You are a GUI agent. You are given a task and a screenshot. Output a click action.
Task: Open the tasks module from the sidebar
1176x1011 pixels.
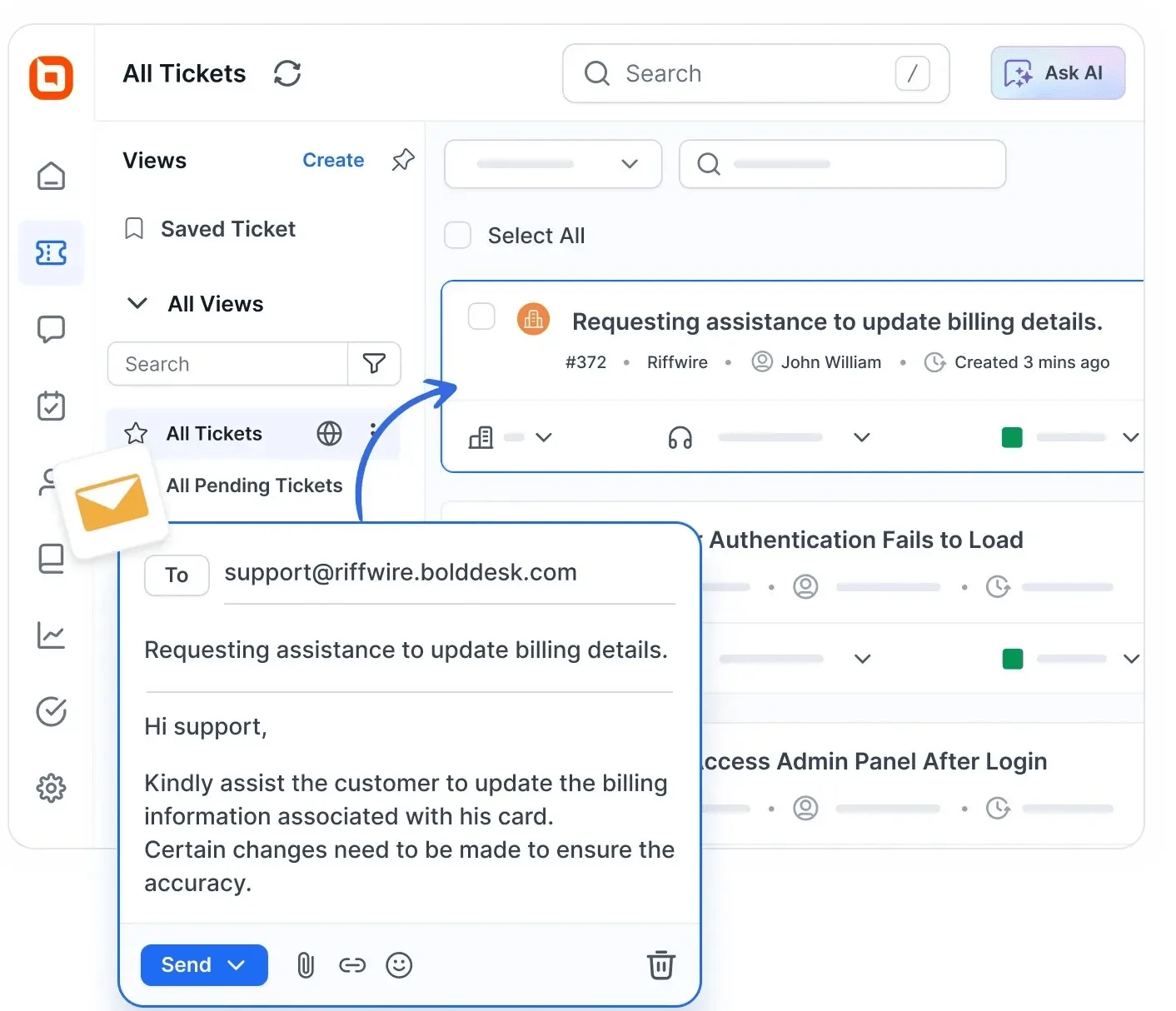(x=52, y=406)
